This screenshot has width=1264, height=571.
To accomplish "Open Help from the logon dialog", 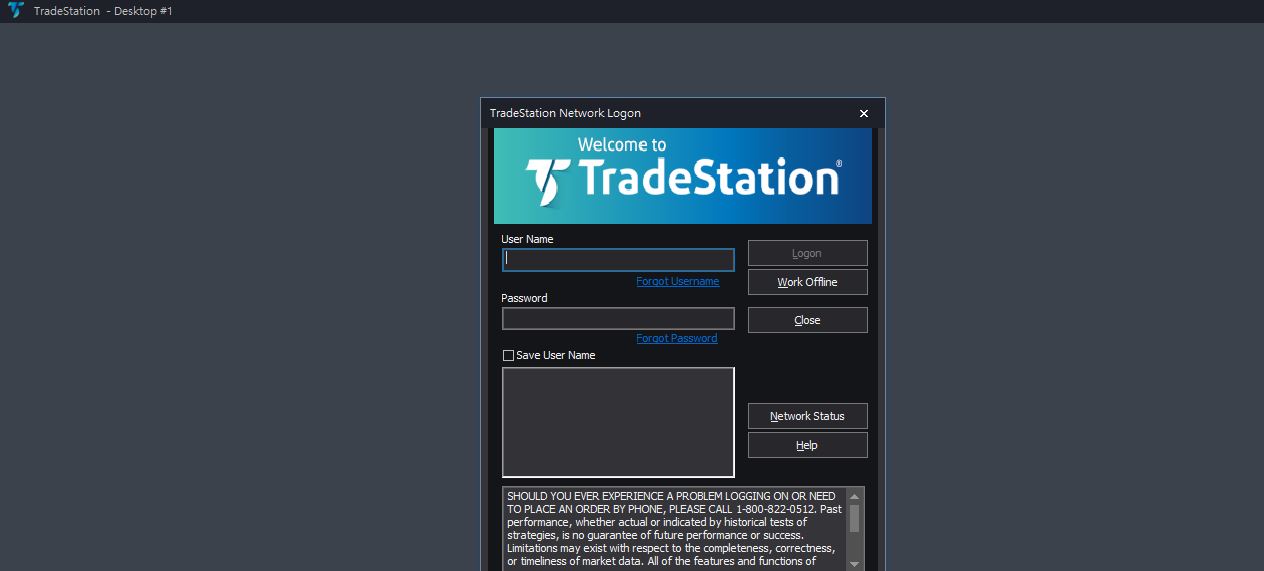I will point(807,445).
